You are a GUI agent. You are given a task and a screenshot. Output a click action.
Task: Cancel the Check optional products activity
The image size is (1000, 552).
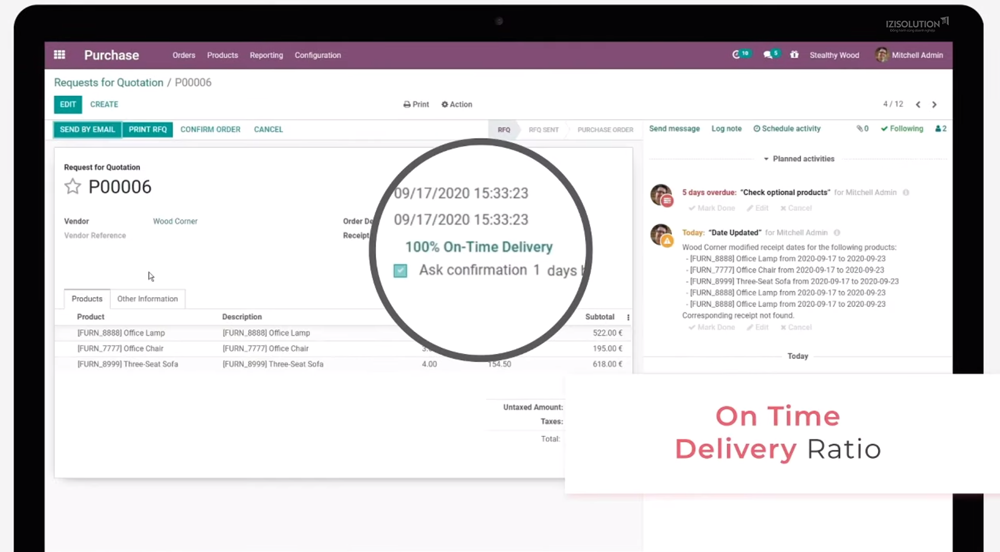click(796, 208)
